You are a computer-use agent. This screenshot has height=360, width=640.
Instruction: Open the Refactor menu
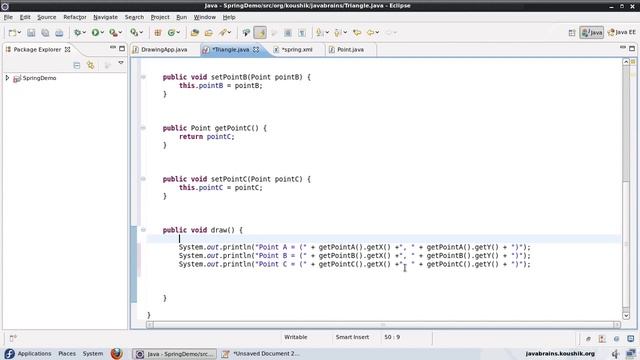coord(75,17)
